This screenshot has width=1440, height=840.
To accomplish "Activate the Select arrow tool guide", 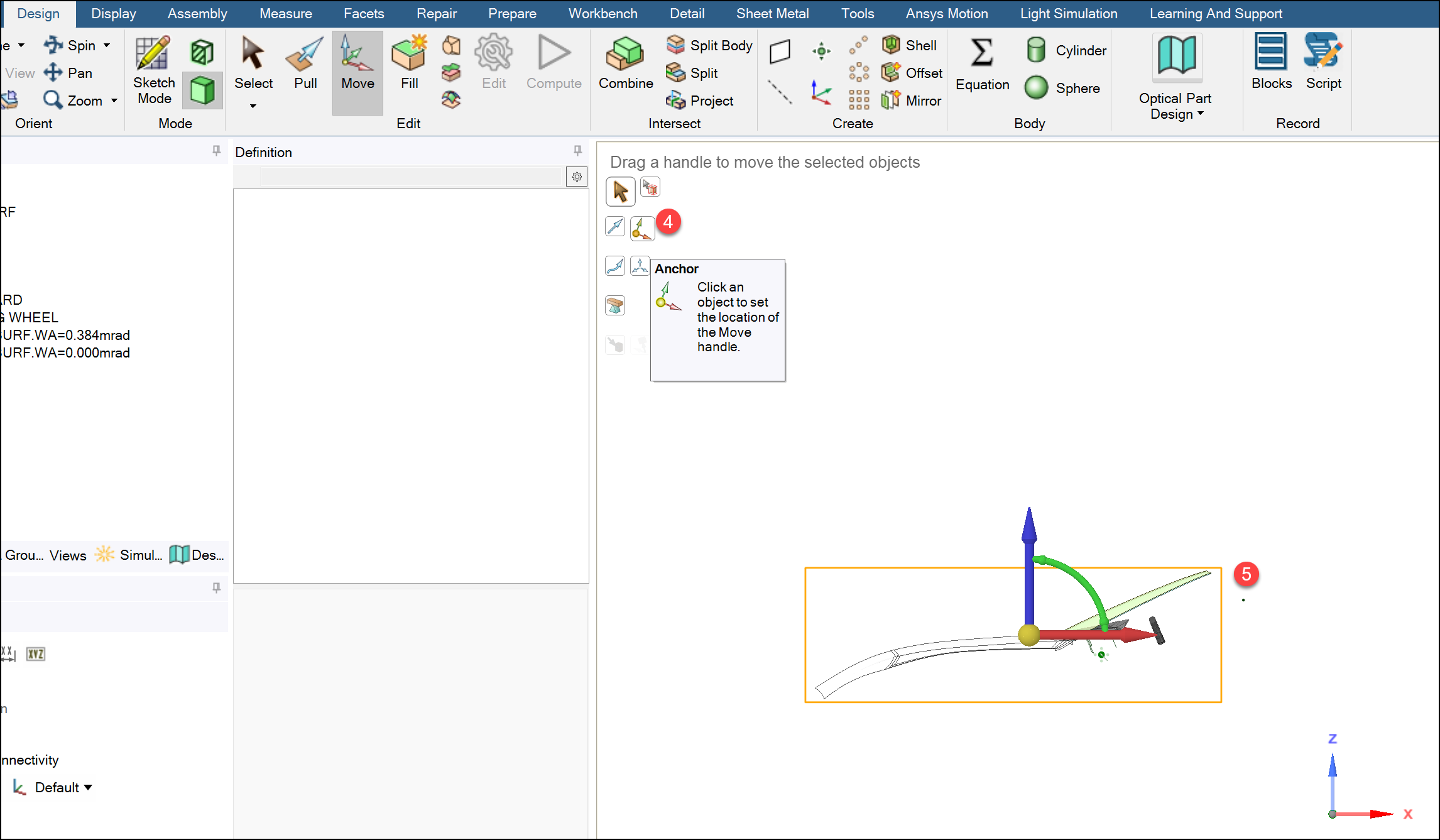I will (620, 192).
